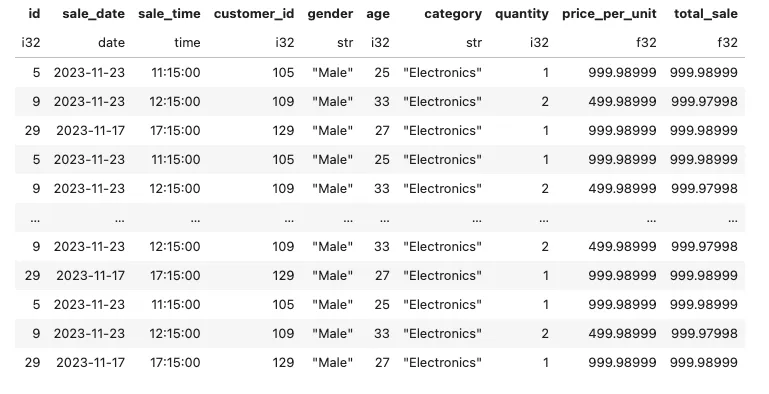Select the i32 dtype label under quantity

539,43
